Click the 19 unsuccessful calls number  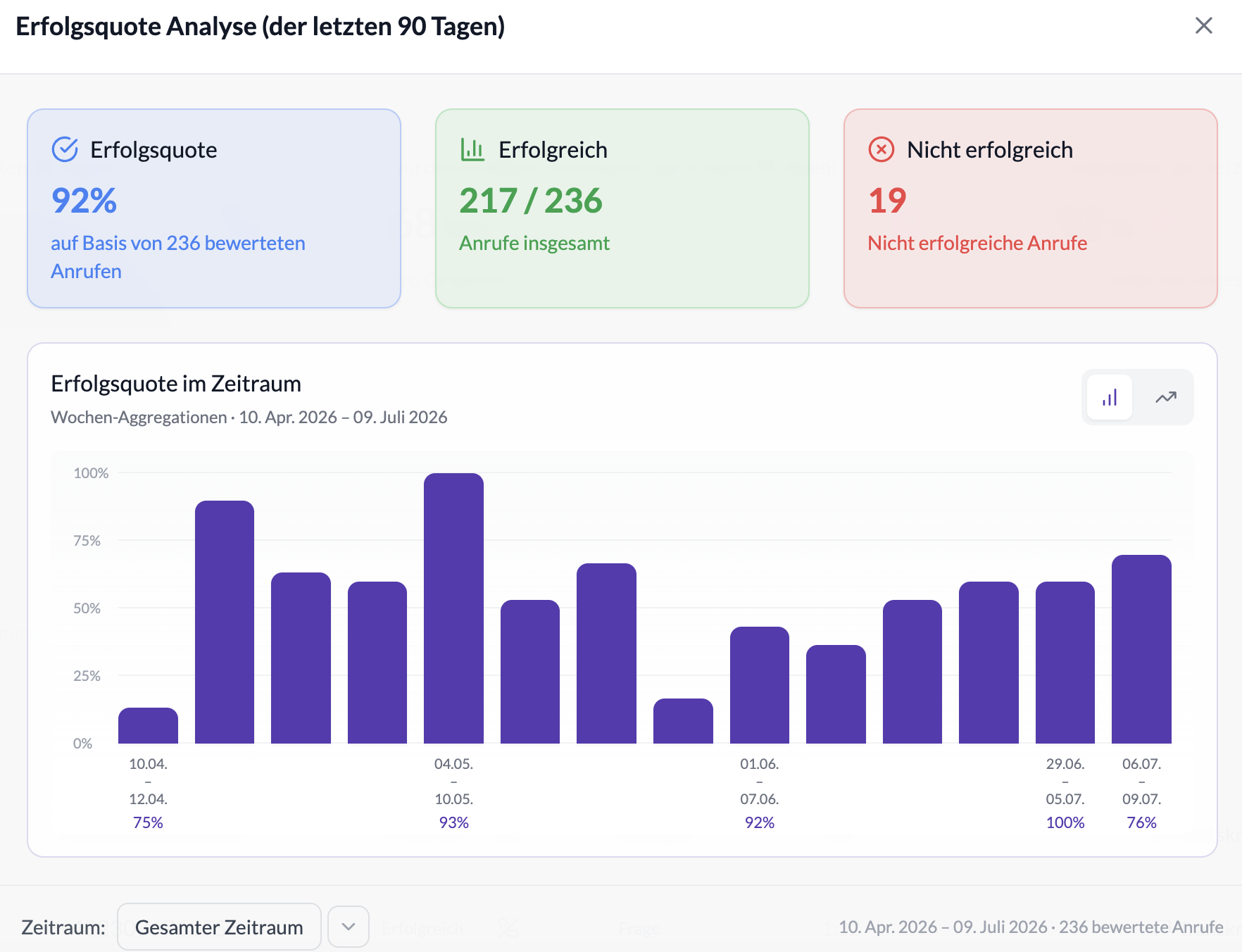pyautogui.click(x=887, y=201)
